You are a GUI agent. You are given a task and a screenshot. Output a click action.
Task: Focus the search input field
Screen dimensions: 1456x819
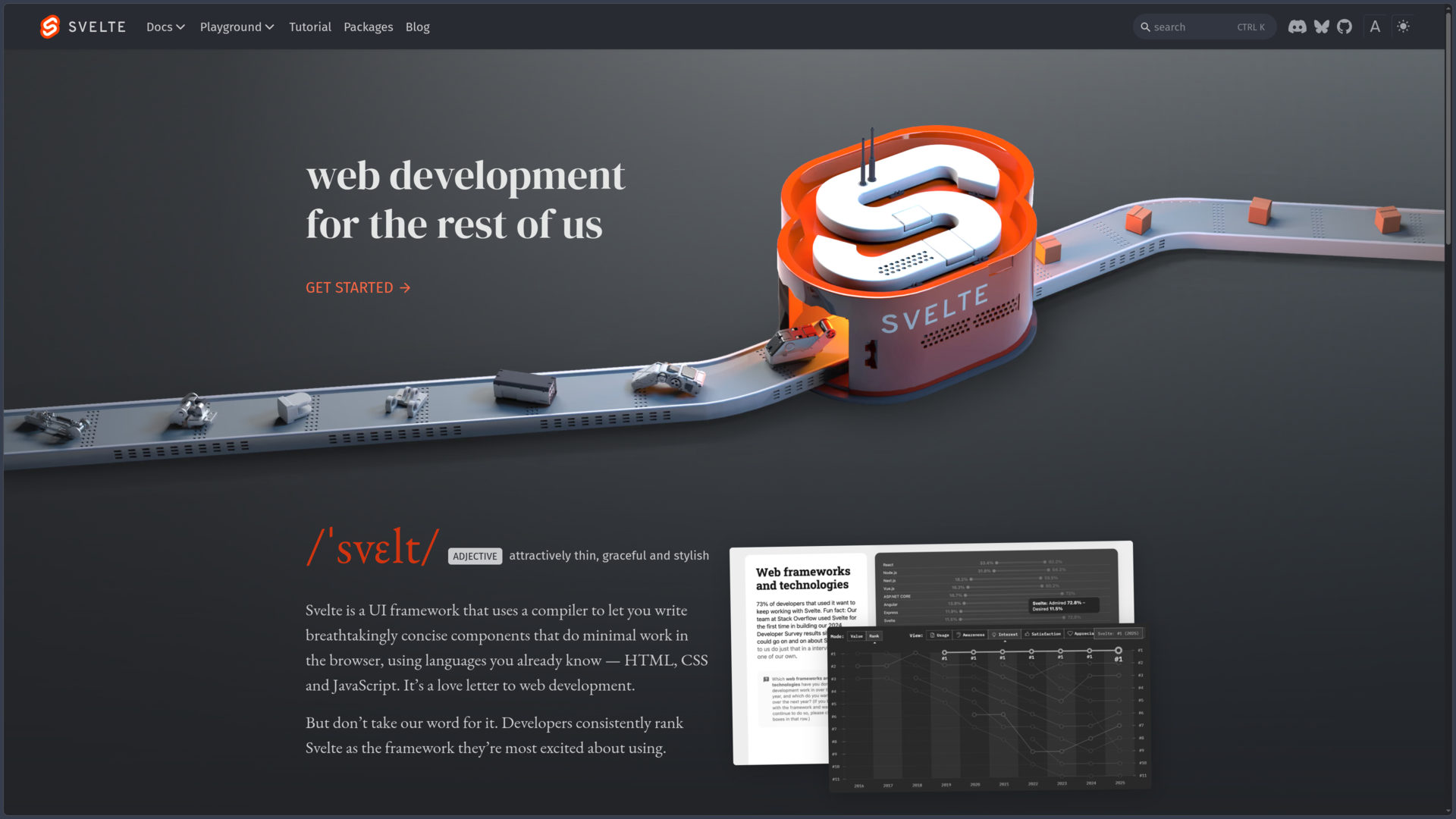[x=1204, y=27]
